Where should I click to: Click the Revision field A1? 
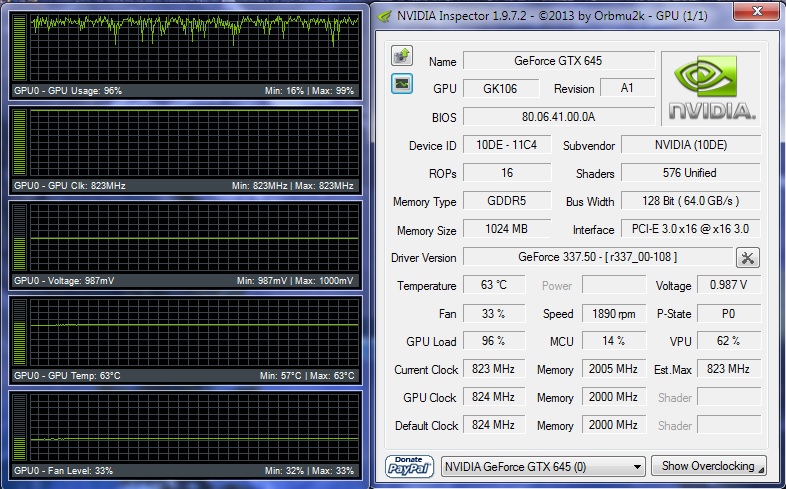[627, 88]
